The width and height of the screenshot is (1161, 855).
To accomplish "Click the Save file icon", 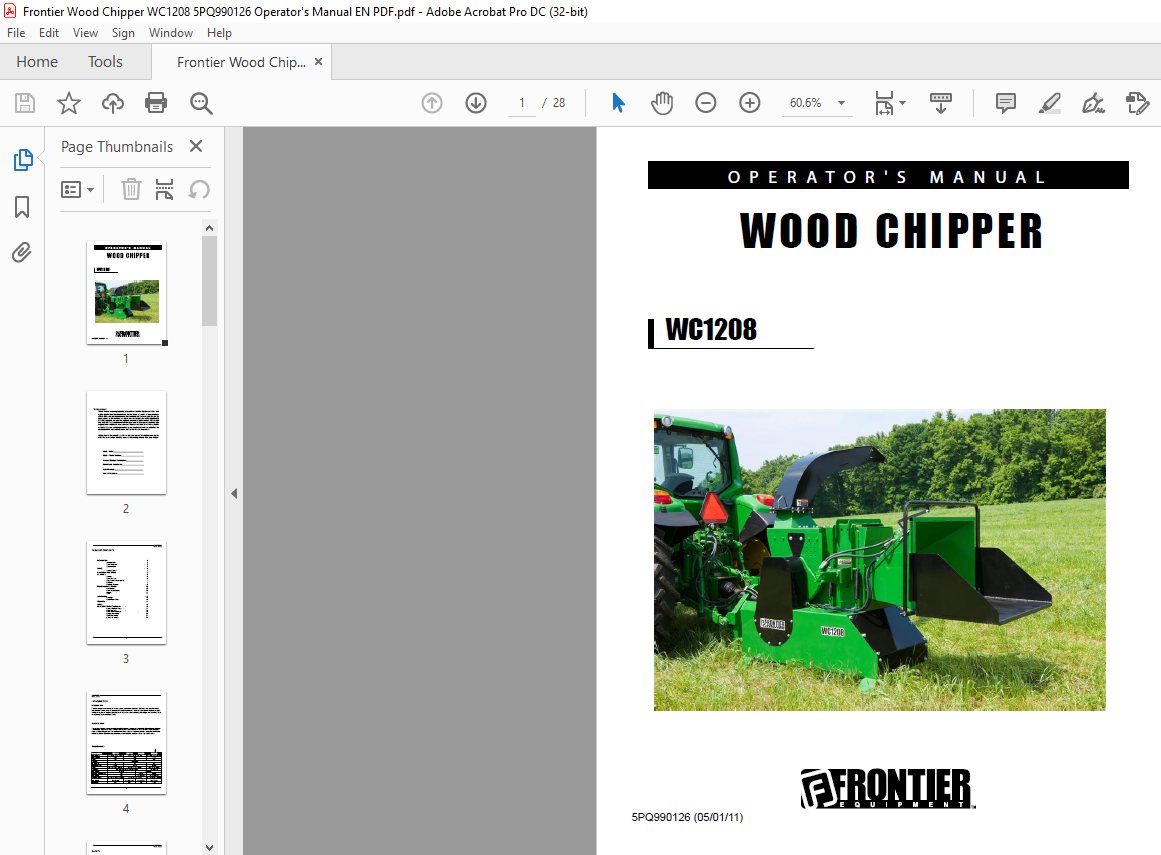I will (25, 103).
